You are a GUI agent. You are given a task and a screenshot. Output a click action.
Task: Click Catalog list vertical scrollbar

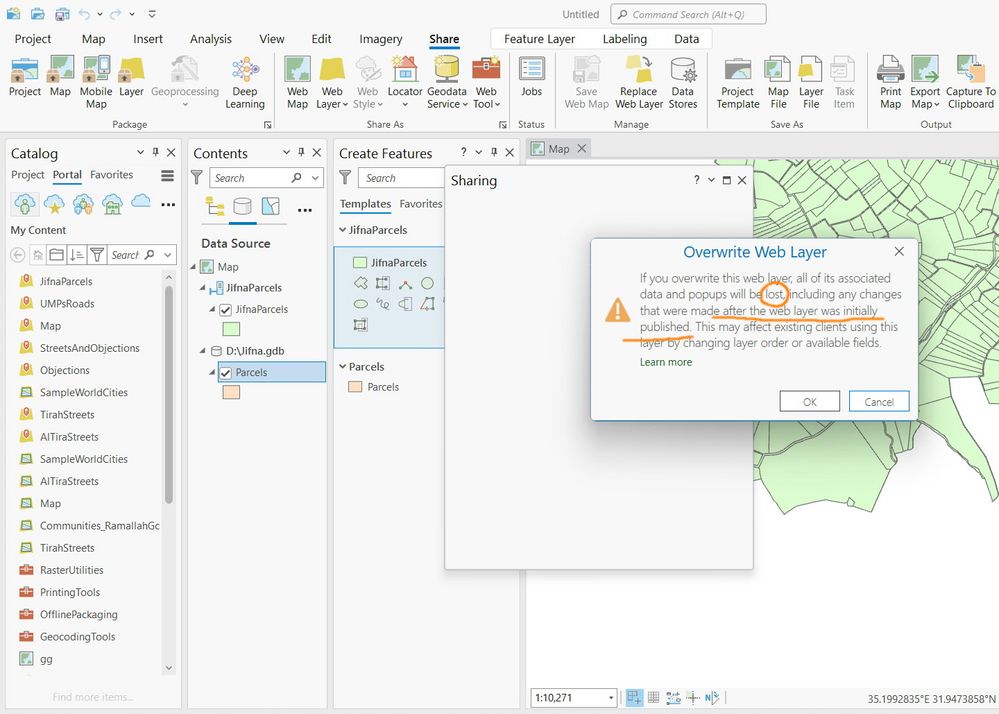[169, 395]
